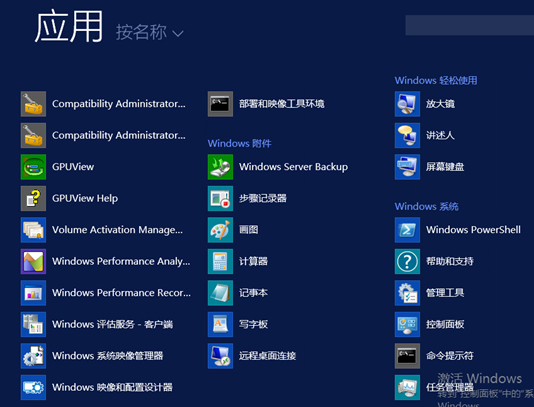The height and width of the screenshot is (407, 534).
Task: Open 步骤记录器 icon
Action: tap(220, 198)
